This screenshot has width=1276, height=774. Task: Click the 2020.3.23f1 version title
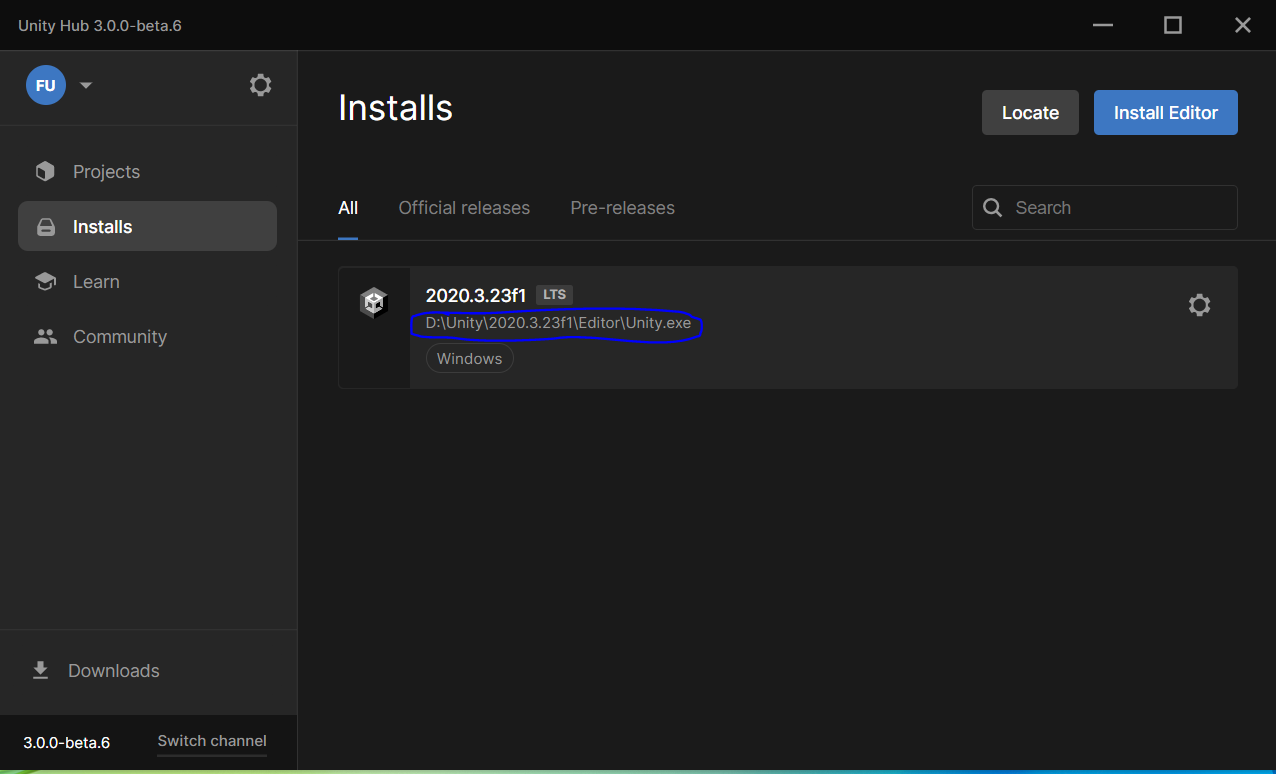click(476, 295)
